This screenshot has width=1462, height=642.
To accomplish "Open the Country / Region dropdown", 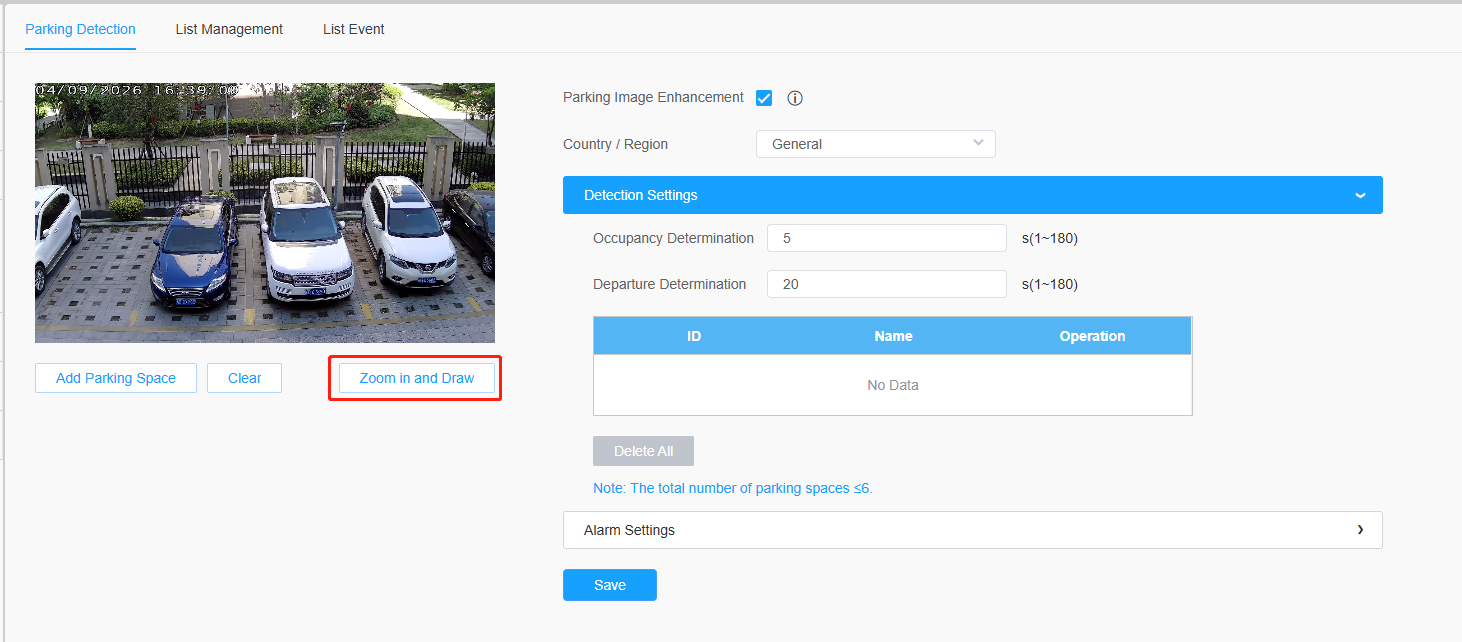I will [x=876, y=144].
